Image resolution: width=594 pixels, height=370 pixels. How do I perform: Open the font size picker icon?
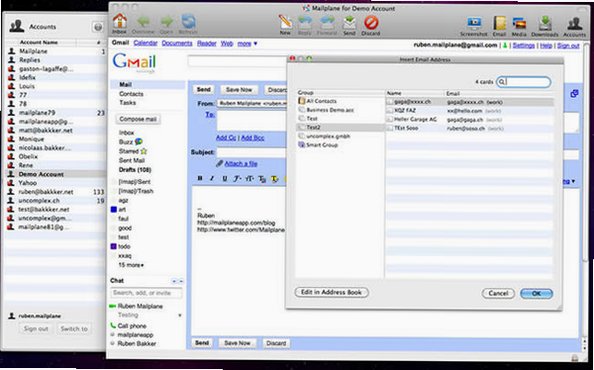point(250,179)
